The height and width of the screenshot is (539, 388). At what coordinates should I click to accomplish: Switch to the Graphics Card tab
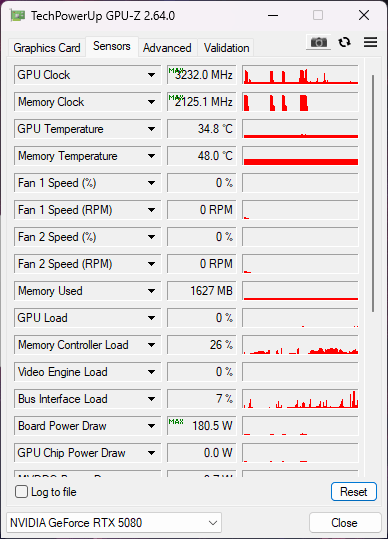click(47, 48)
